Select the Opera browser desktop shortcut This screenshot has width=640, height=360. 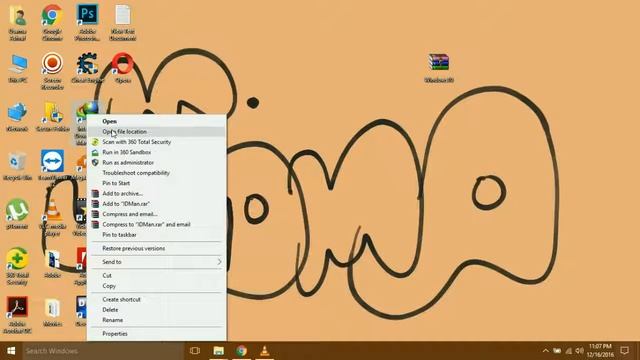point(122,69)
